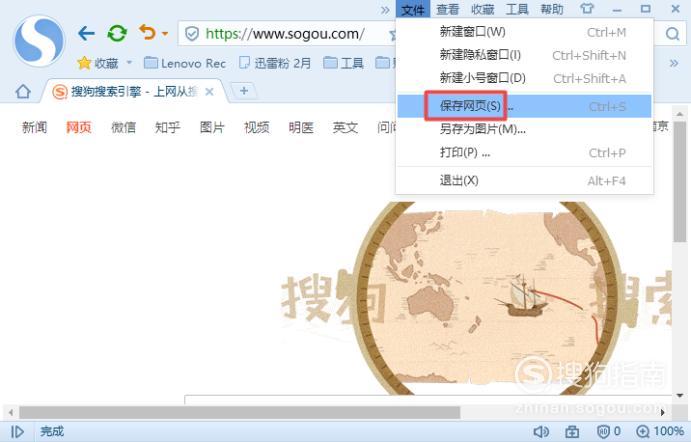
Task: Click the orange undo restore icon
Action: click(148, 32)
